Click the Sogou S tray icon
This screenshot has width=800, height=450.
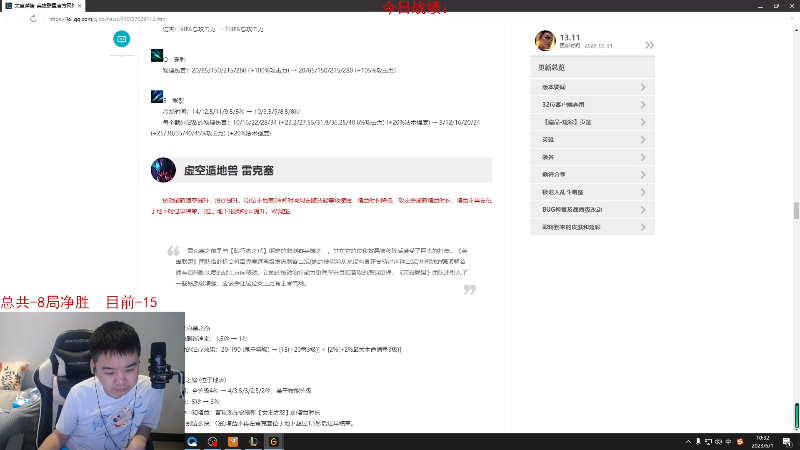point(740,442)
